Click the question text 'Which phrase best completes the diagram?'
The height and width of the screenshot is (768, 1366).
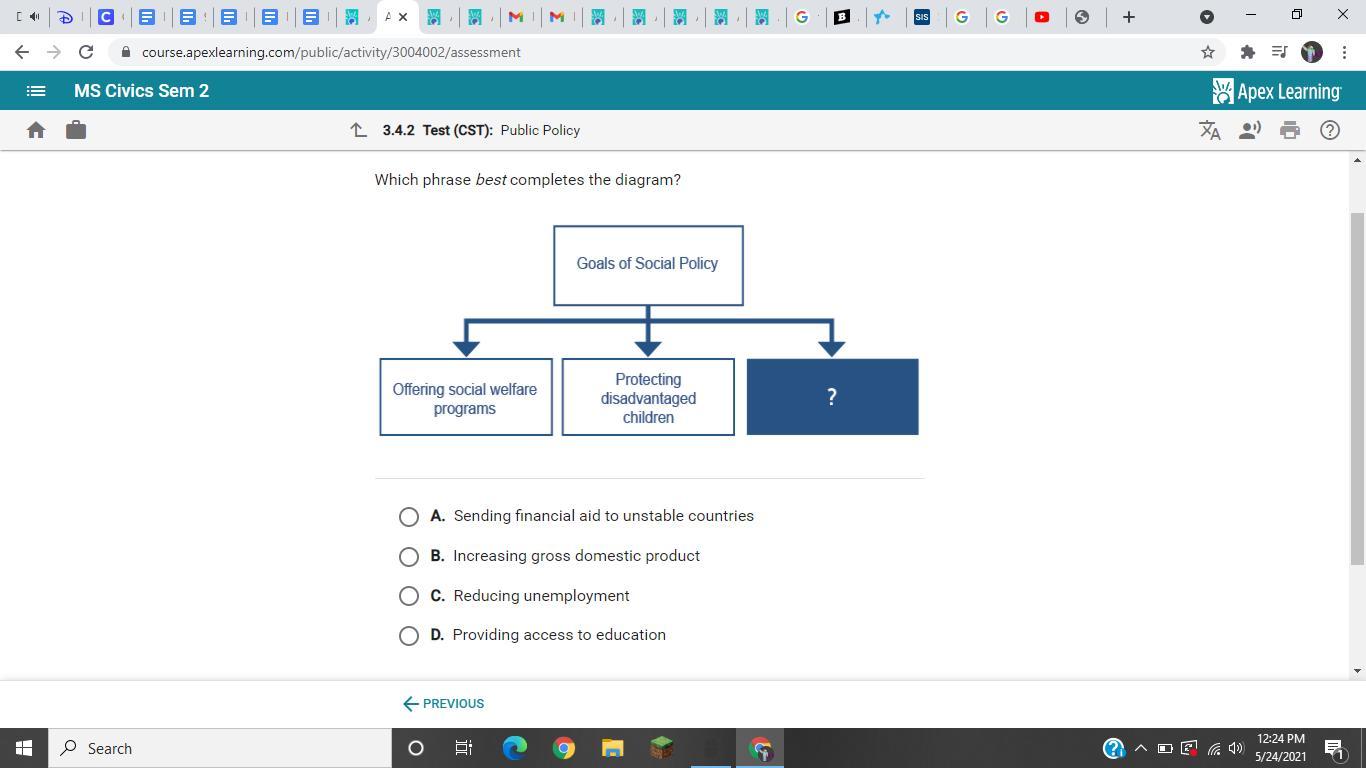[x=528, y=180]
